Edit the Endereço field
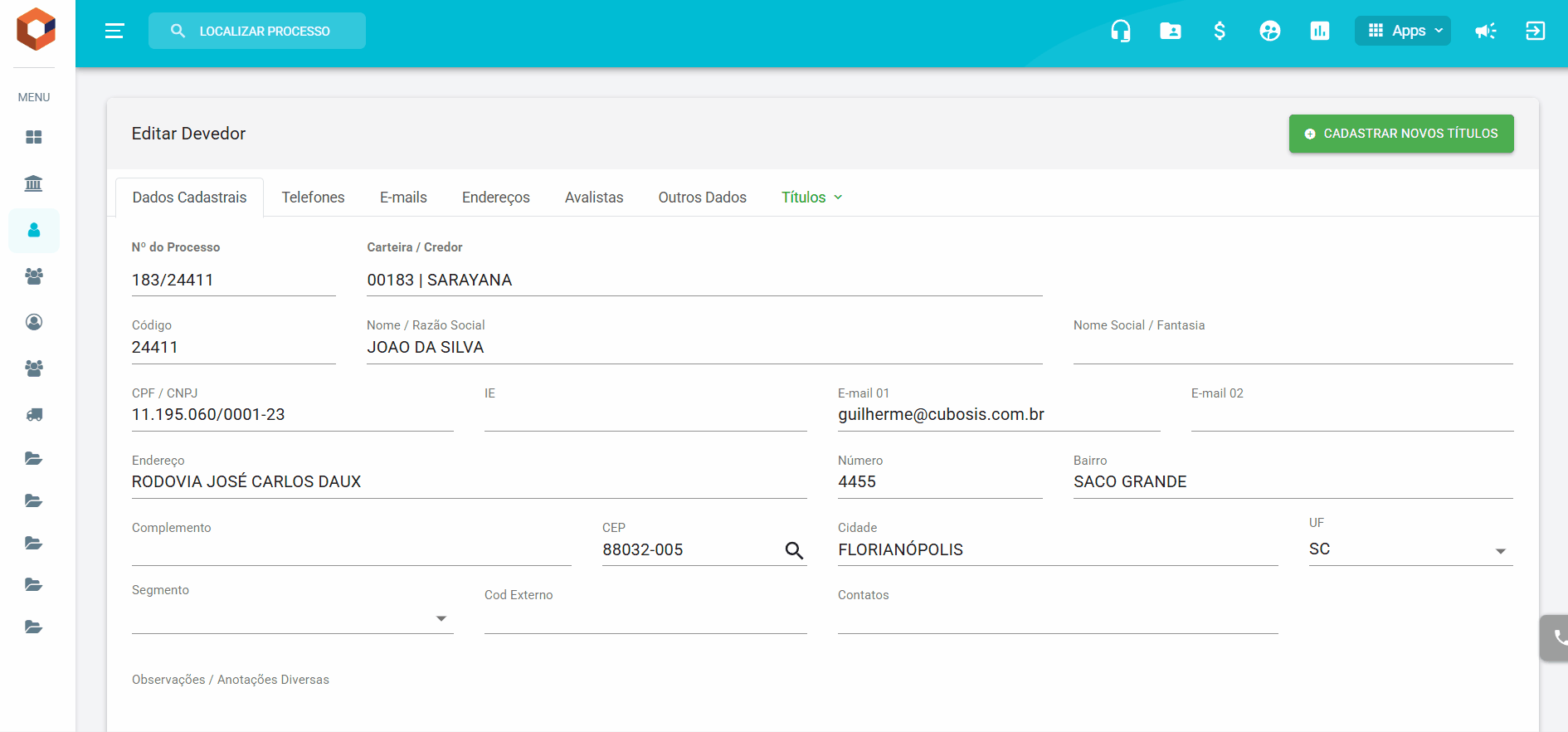This screenshot has width=1568, height=732. pos(470,482)
